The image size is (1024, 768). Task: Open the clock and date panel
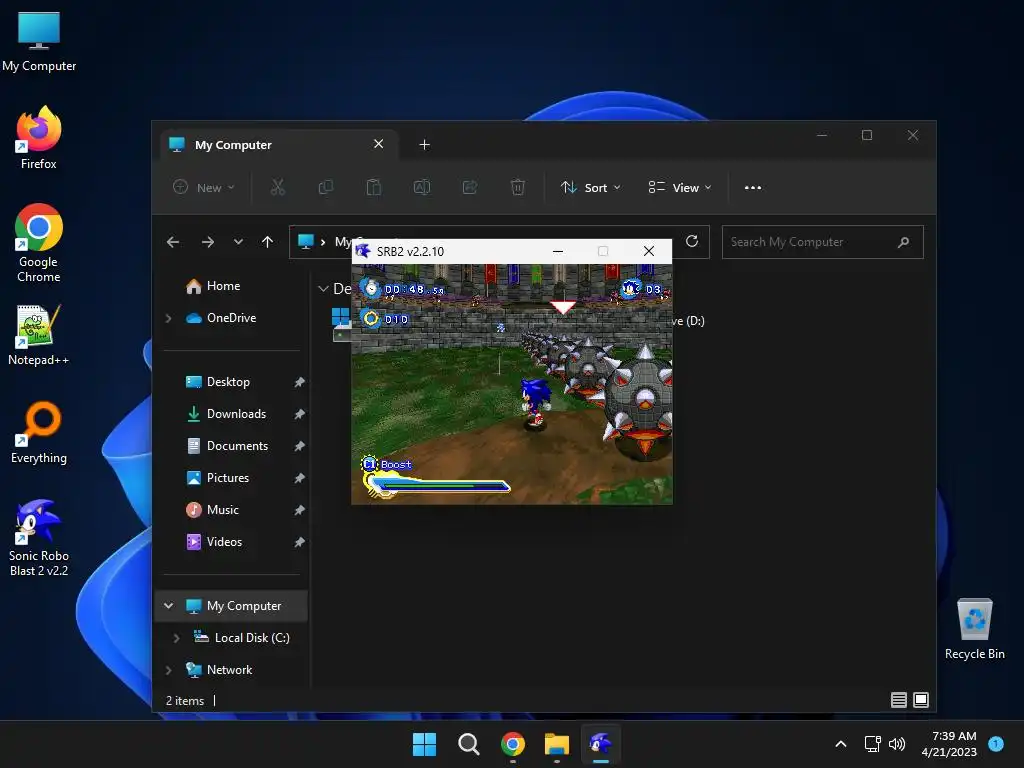pyautogui.click(x=950, y=744)
